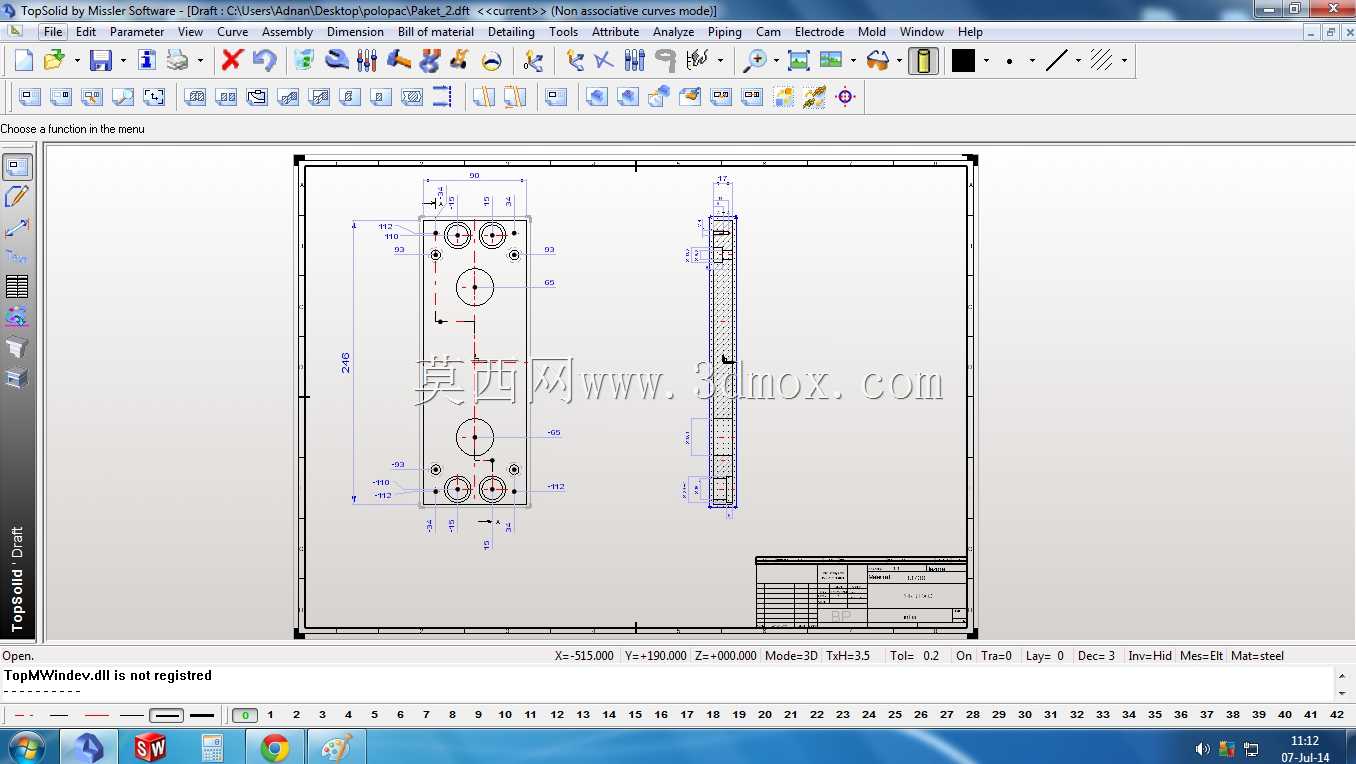
Task: Select the pencil sketch tool in left sidebar
Action: 17,197
